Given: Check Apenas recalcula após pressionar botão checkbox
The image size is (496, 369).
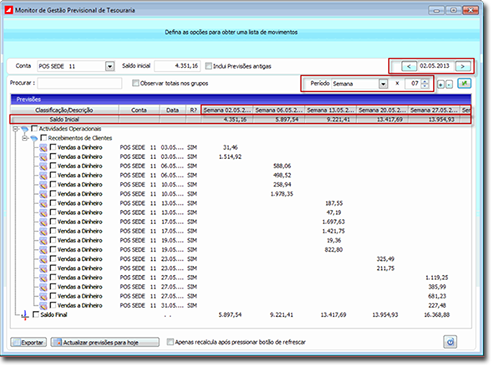Looking at the screenshot, I should point(170,342).
